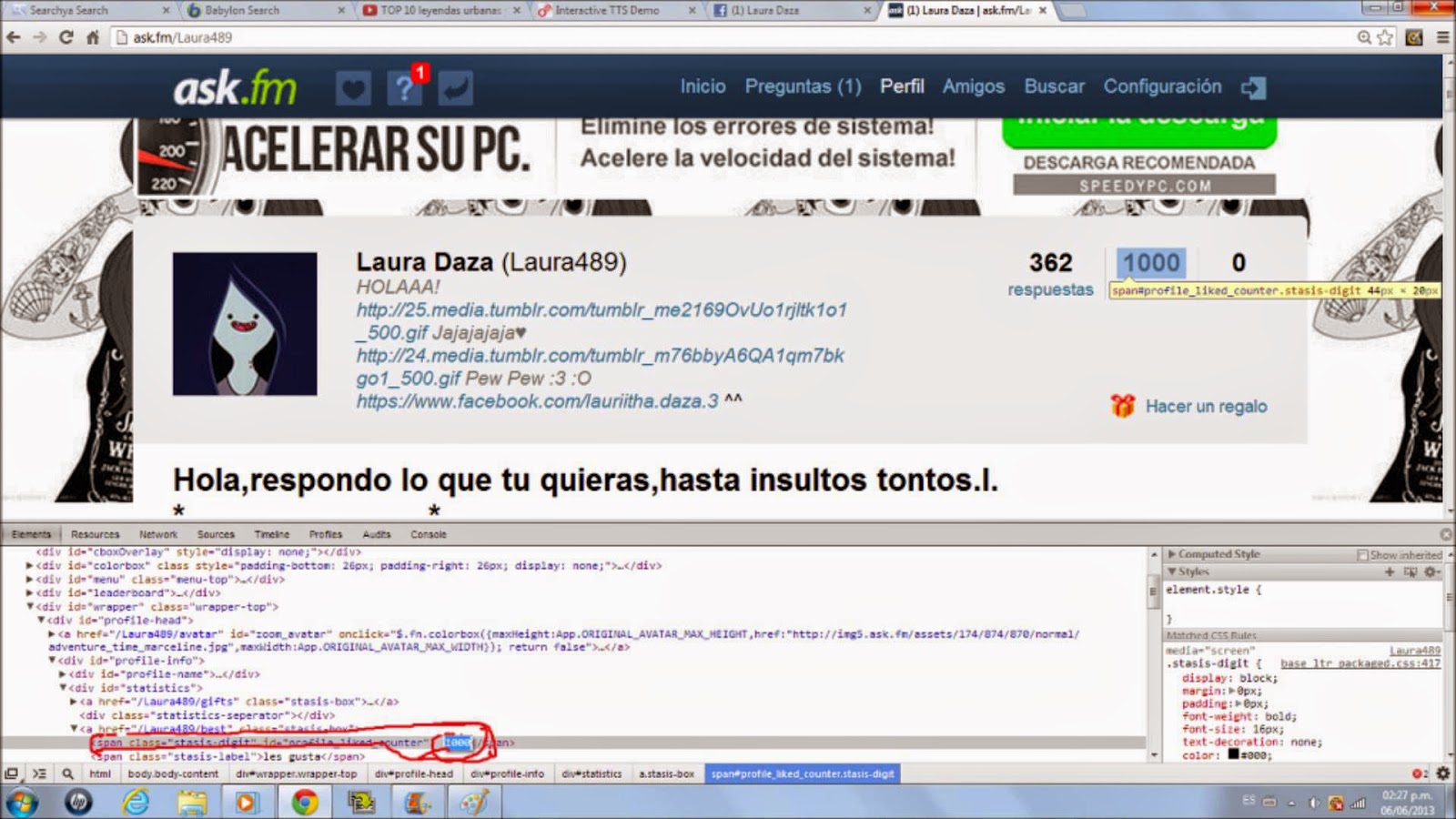
Task: Collapse the div id="statistics" node
Action: pos(63,688)
